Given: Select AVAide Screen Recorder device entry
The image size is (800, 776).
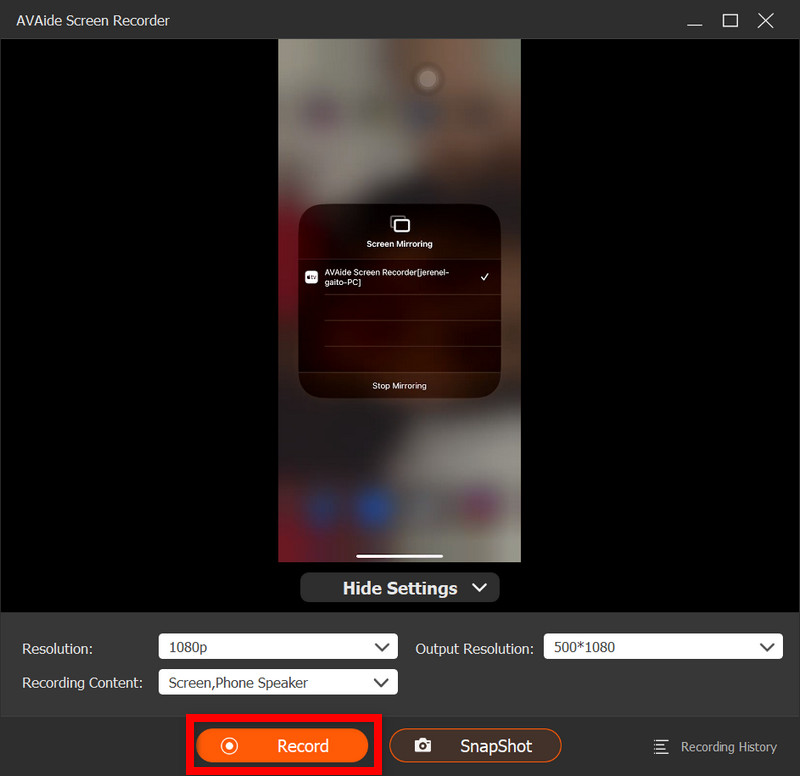Looking at the screenshot, I should 399,277.
